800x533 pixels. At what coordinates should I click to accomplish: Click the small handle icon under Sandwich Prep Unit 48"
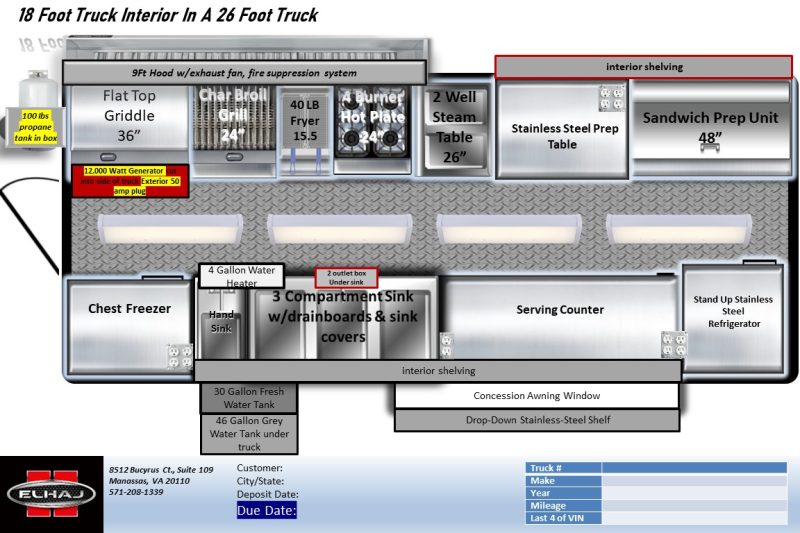click(x=710, y=147)
